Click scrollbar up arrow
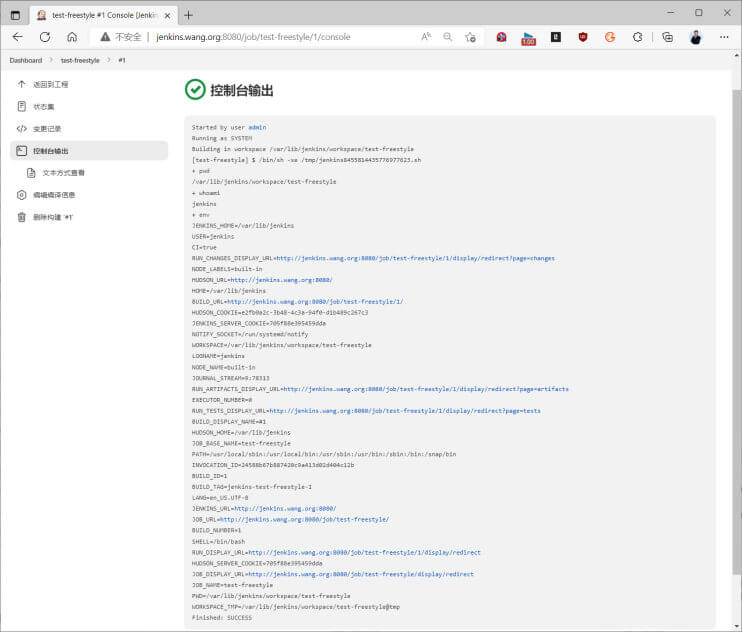The width and height of the screenshot is (742, 632). [x=737, y=56]
